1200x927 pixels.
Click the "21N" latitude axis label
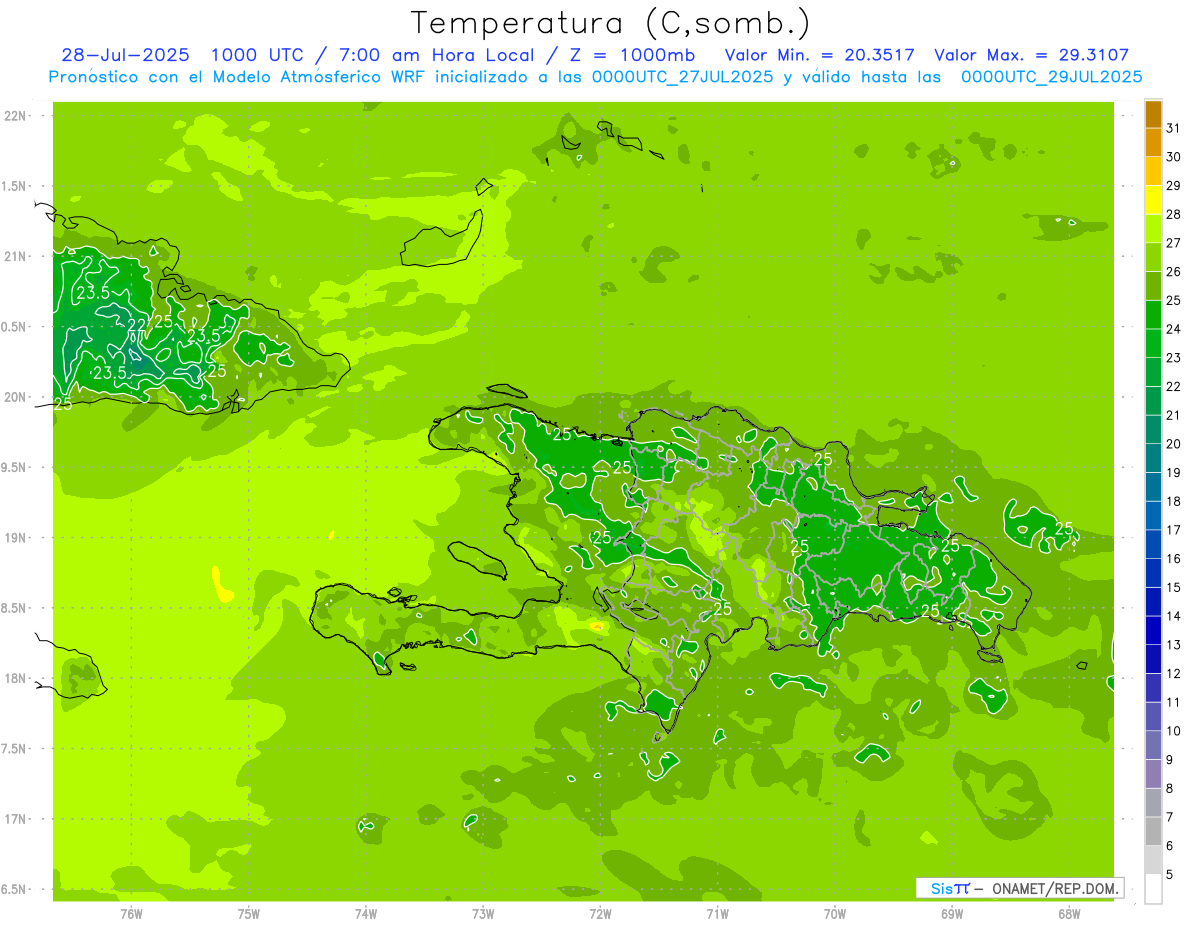(x=15, y=256)
